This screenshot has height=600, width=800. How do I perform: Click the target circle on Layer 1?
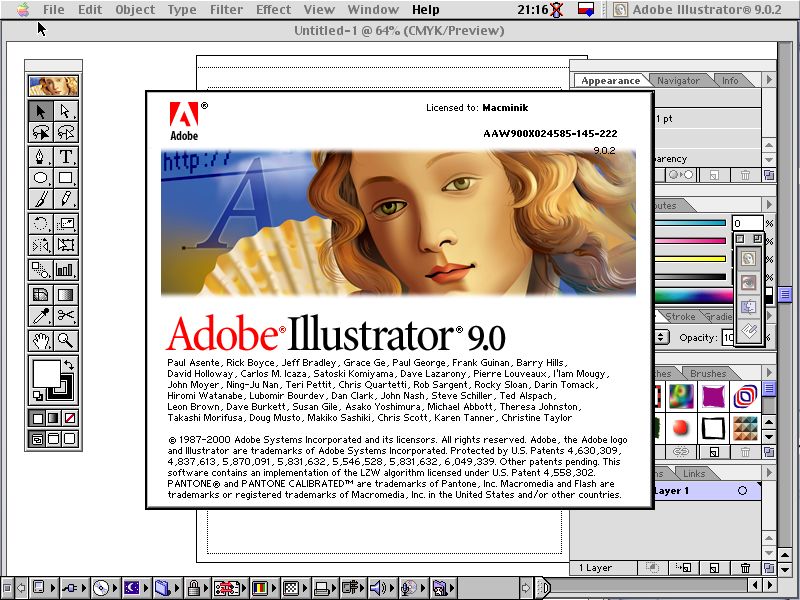coord(742,491)
